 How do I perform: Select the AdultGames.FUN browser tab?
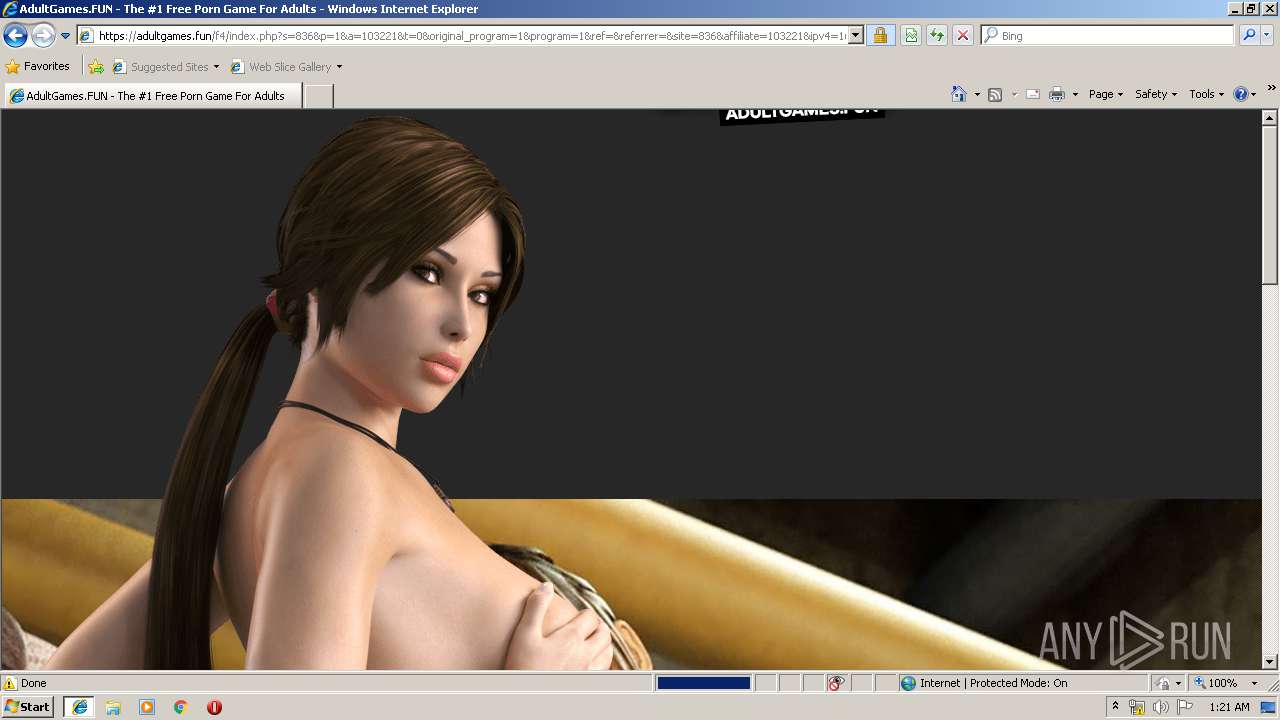coord(153,96)
